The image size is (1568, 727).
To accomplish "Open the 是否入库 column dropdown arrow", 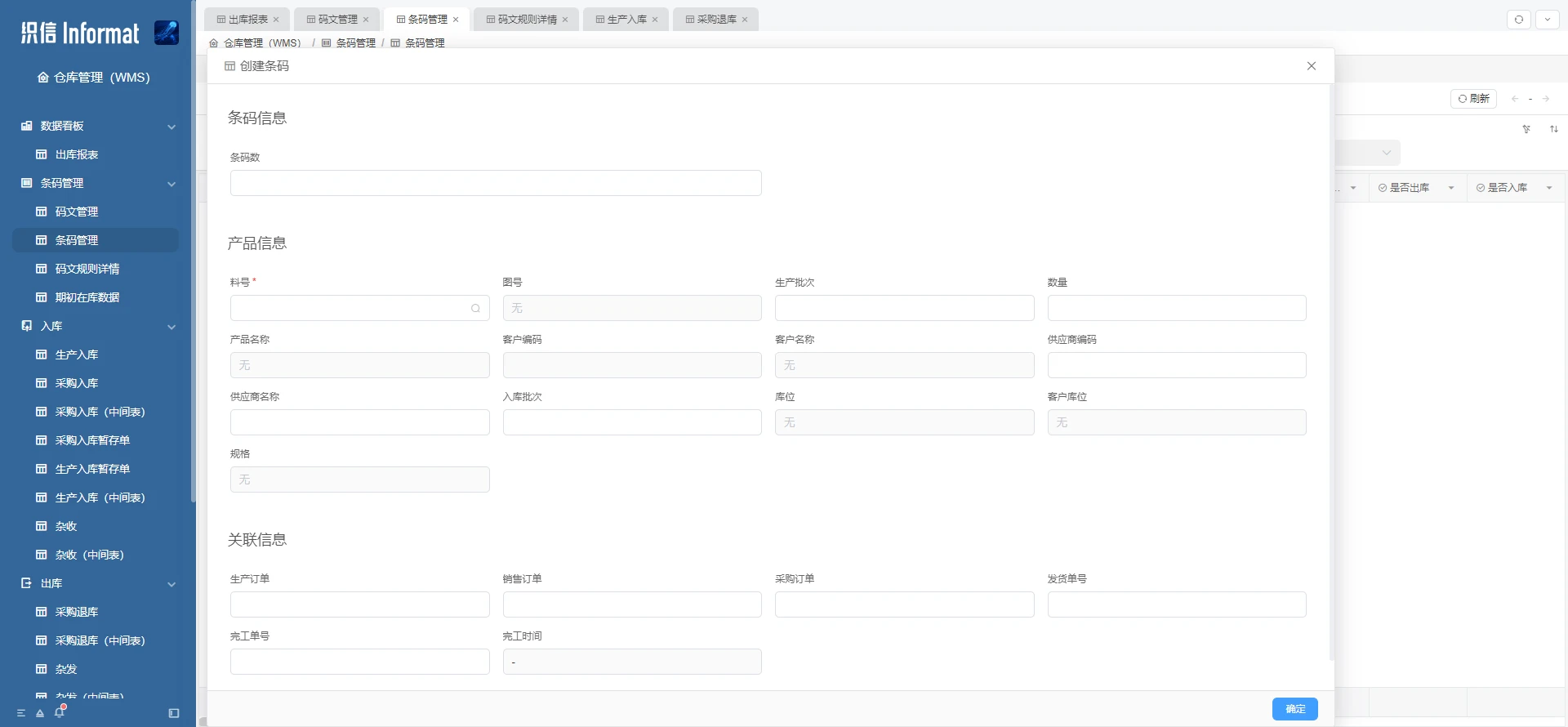I will pos(1549,188).
